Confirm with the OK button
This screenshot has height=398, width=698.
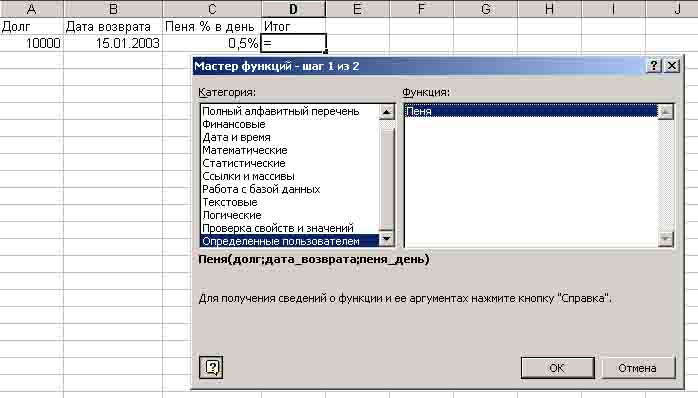pyautogui.click(x=557, y=368)
